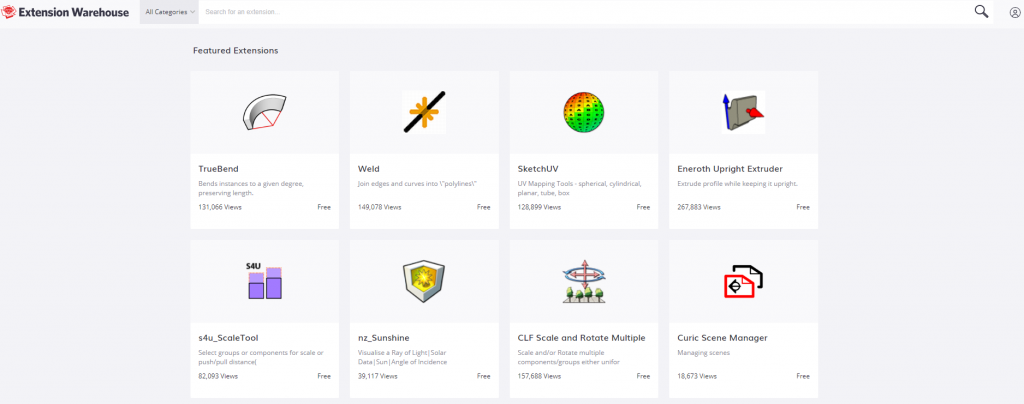Click the magnifying glass search icon
This screenshot has height=404, width=1024.
(981, 11)
